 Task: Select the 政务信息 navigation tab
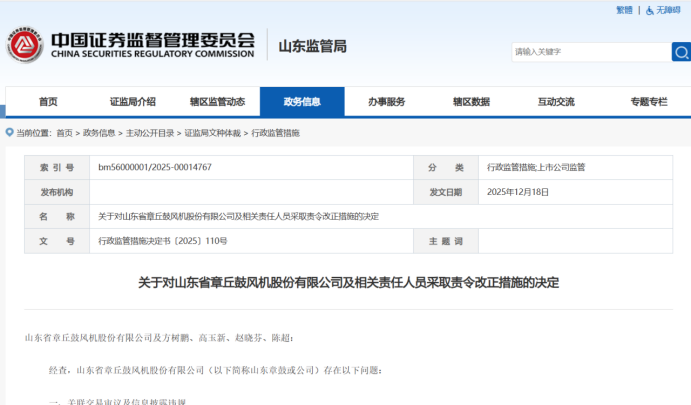(x=302, y=102)
